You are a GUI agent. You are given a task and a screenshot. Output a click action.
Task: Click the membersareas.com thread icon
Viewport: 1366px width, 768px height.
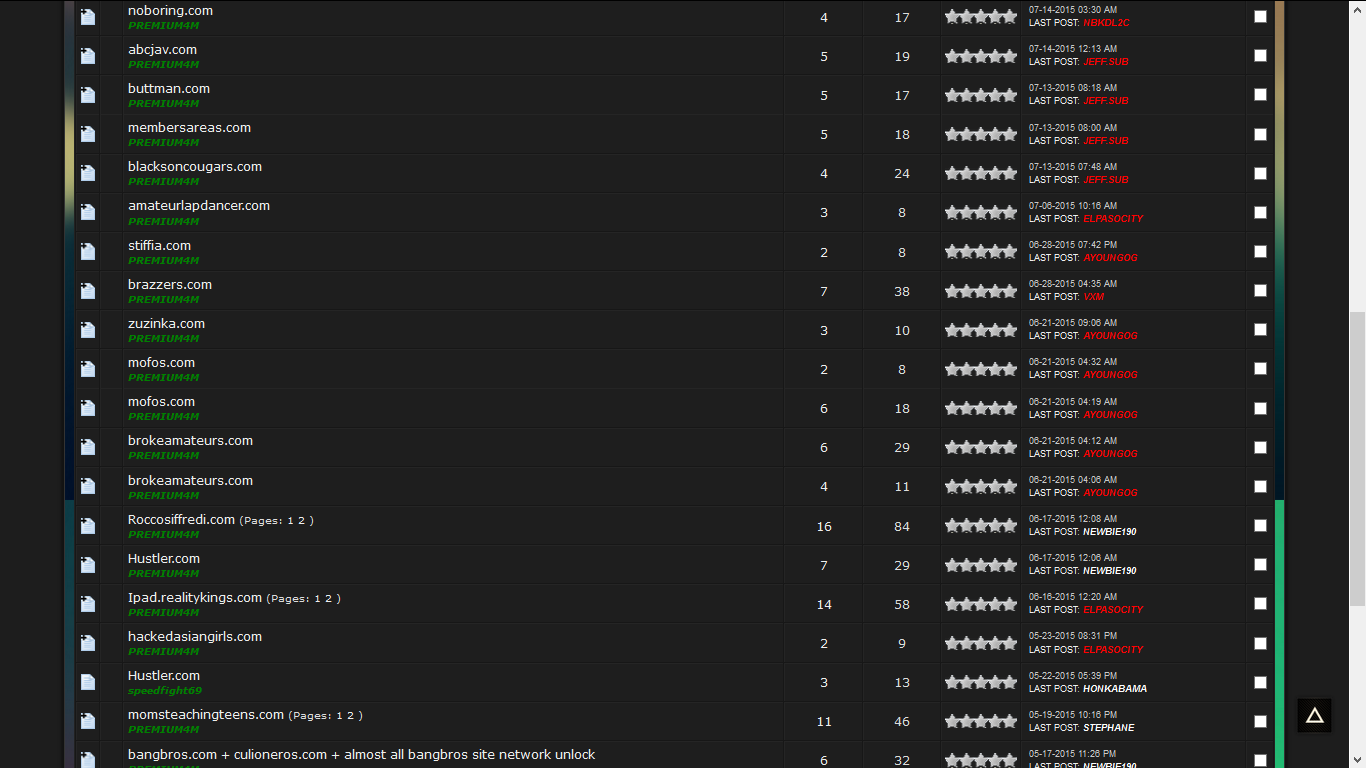pos(88,134)
